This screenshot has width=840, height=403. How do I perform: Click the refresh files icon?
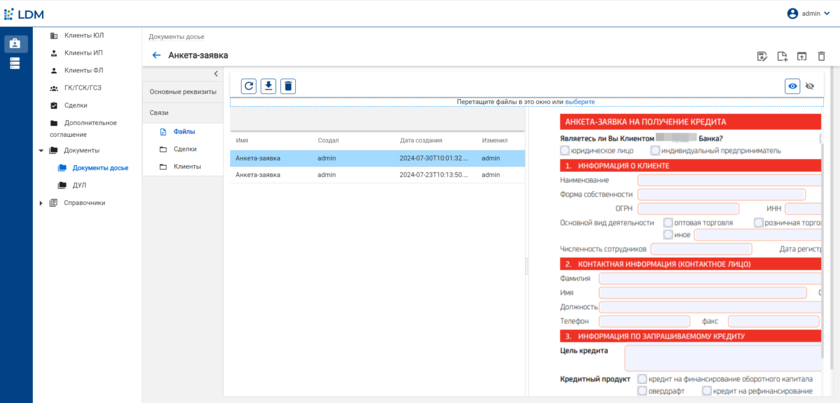point(249,87)
